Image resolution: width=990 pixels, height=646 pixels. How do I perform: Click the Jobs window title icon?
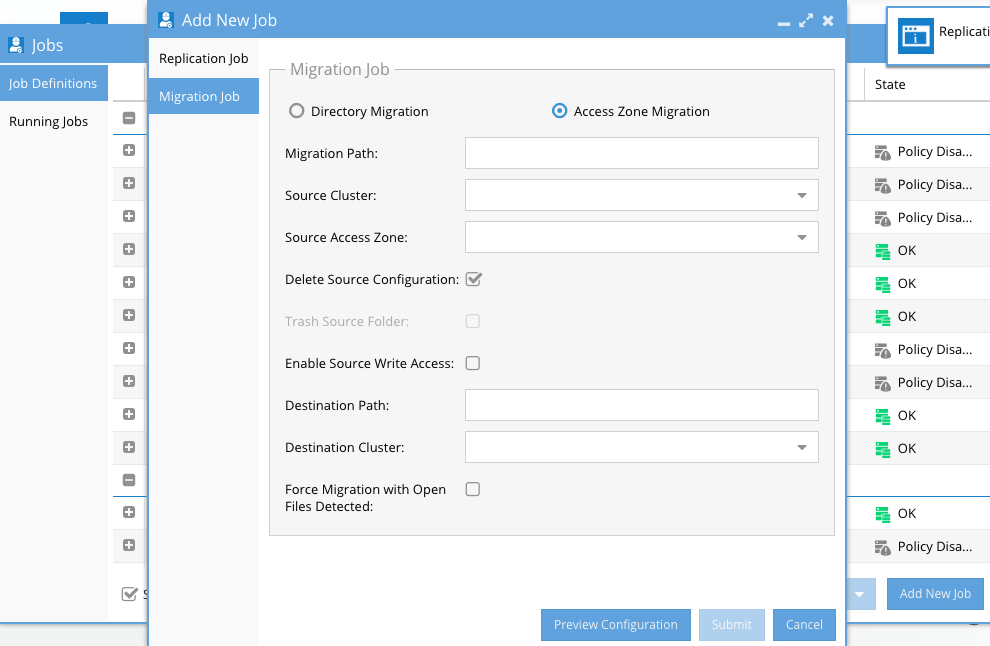16,45
